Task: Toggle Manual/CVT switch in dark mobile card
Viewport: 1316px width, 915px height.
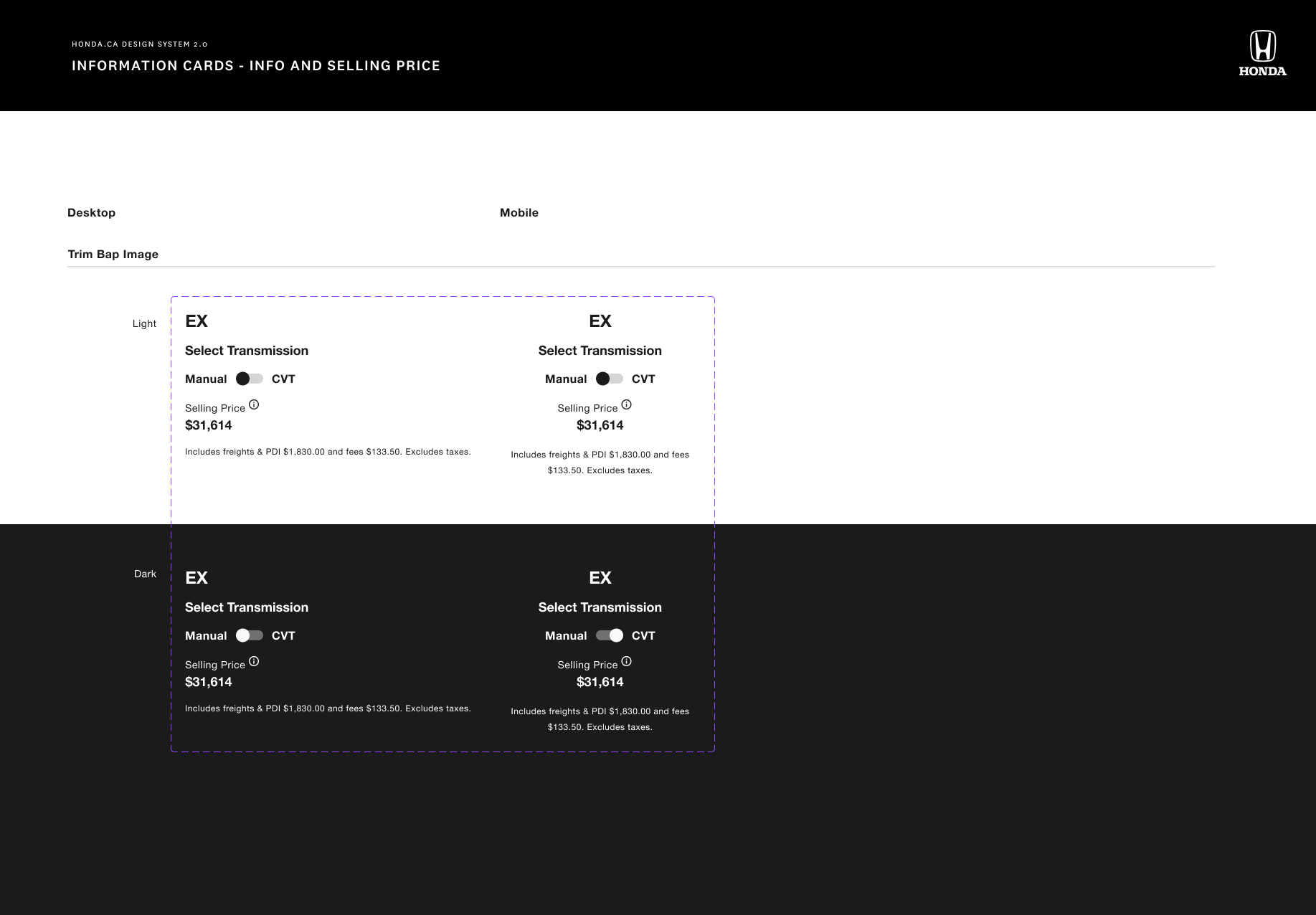Action: pyautogui.click(x=610, y=635)
